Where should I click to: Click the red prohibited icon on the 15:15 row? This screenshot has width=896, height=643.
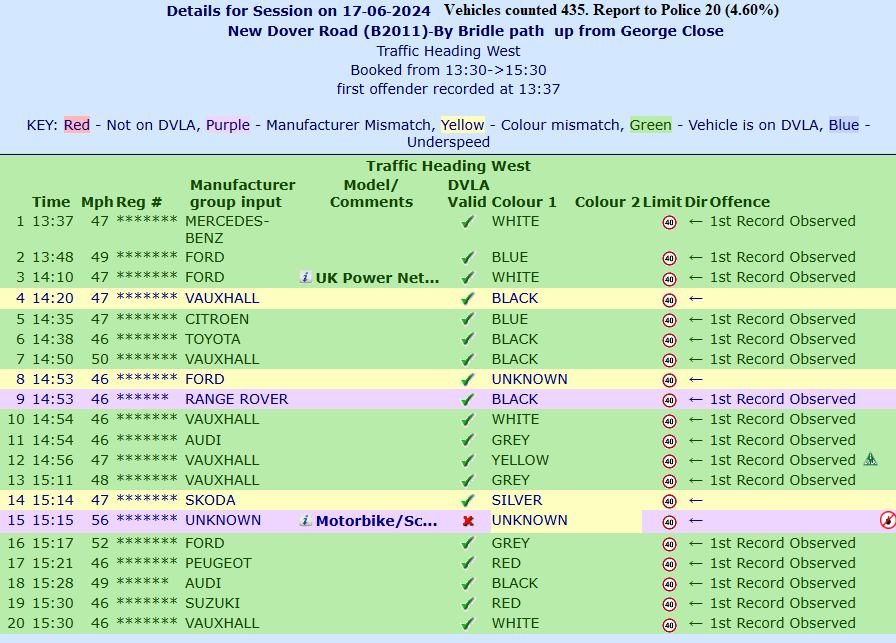tap(887, 520)
